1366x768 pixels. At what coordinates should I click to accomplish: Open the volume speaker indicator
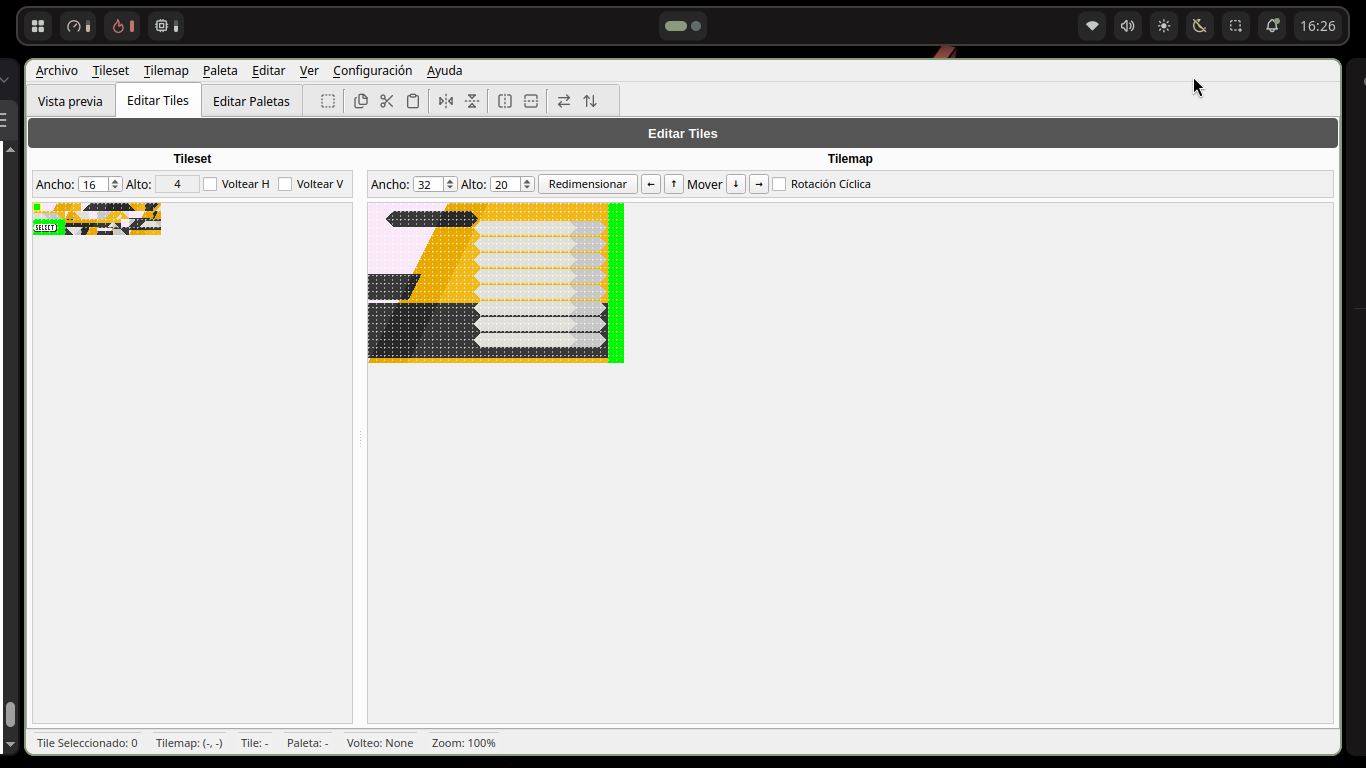(x=1128, y=26)
